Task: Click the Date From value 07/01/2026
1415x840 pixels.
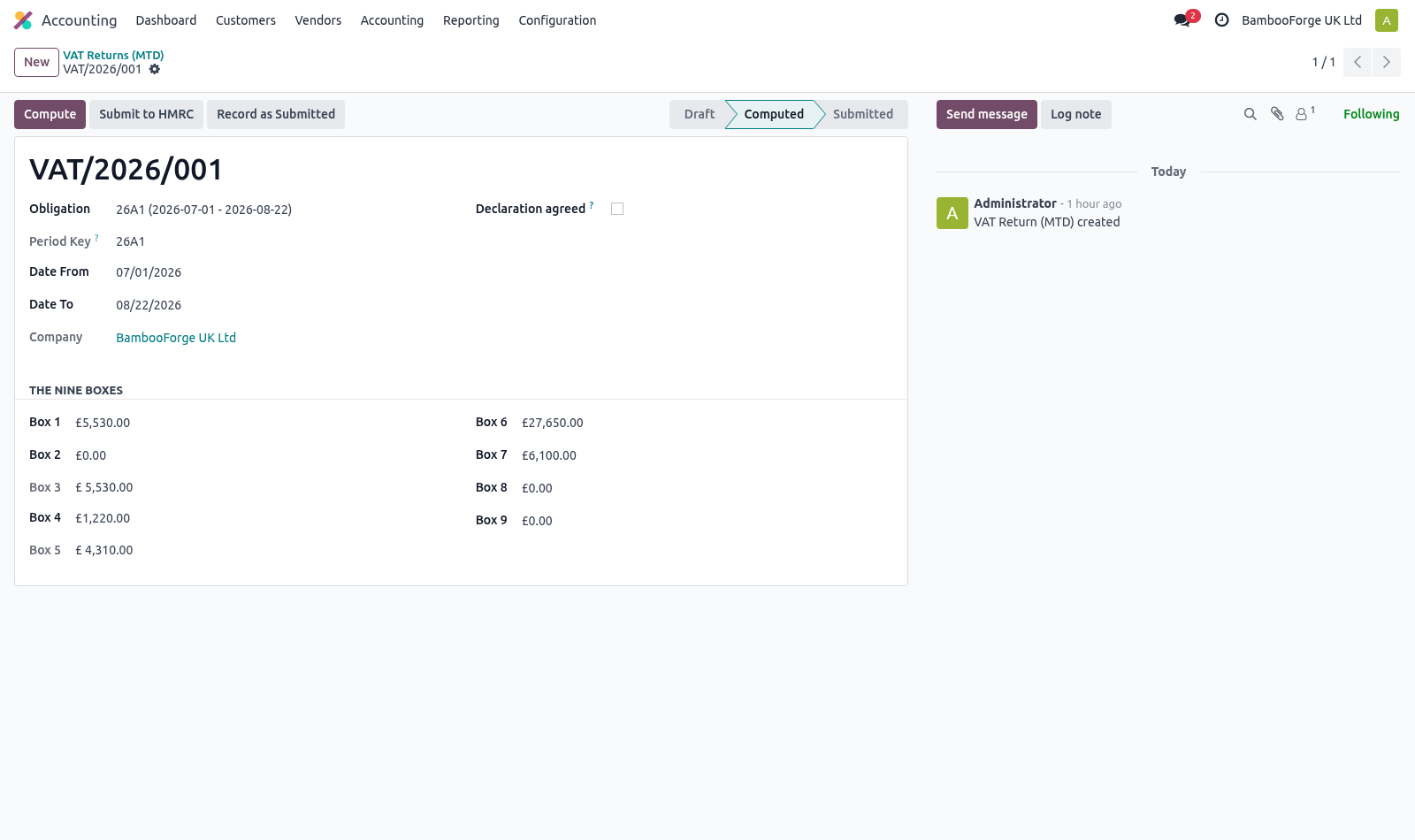Action: pos(149,272)
